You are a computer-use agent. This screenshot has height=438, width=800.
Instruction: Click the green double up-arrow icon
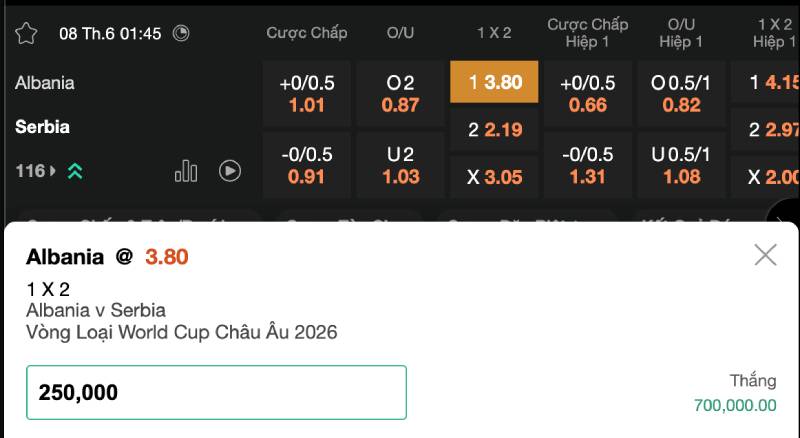click(75, 171)
